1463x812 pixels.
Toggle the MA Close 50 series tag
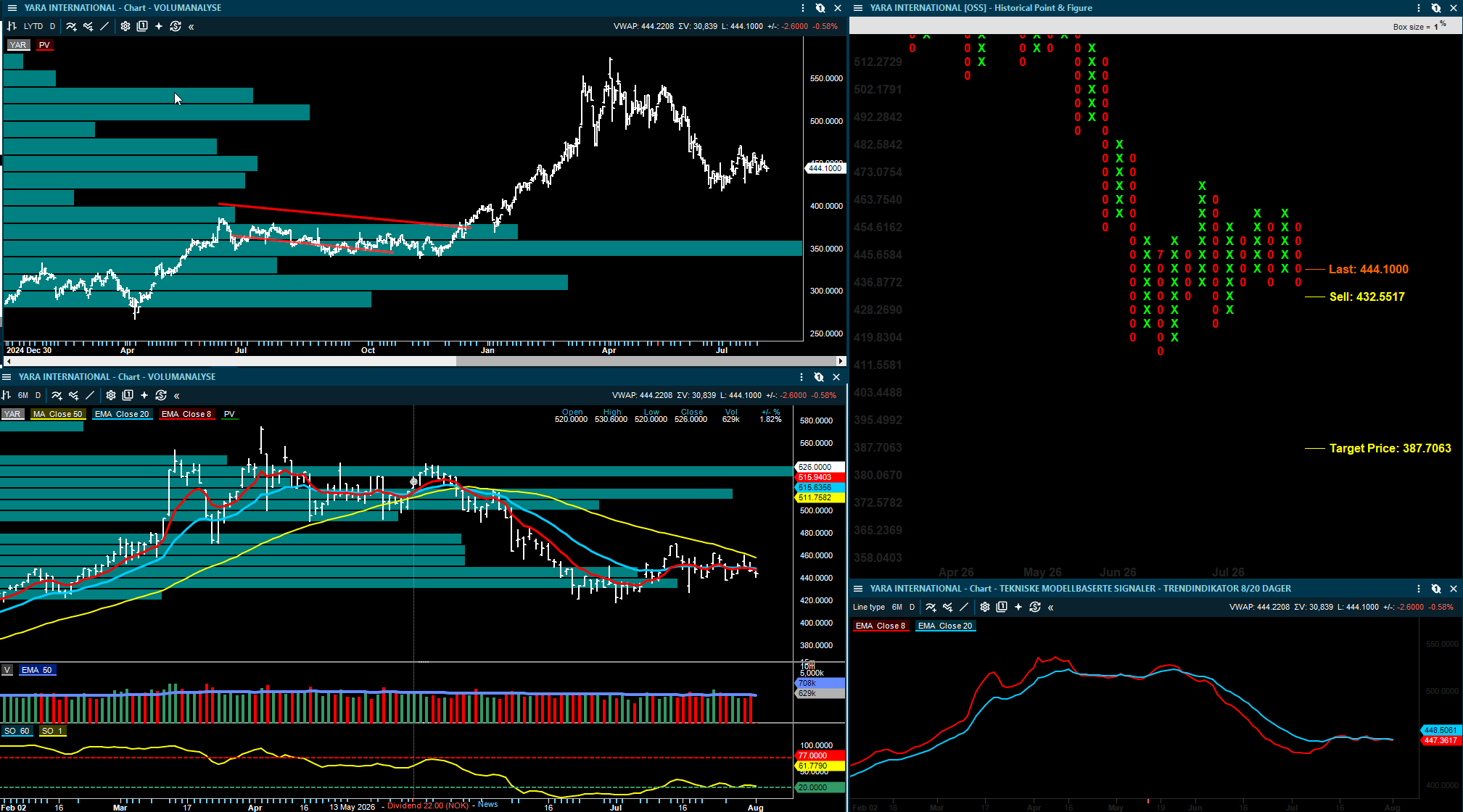point(58,414)
